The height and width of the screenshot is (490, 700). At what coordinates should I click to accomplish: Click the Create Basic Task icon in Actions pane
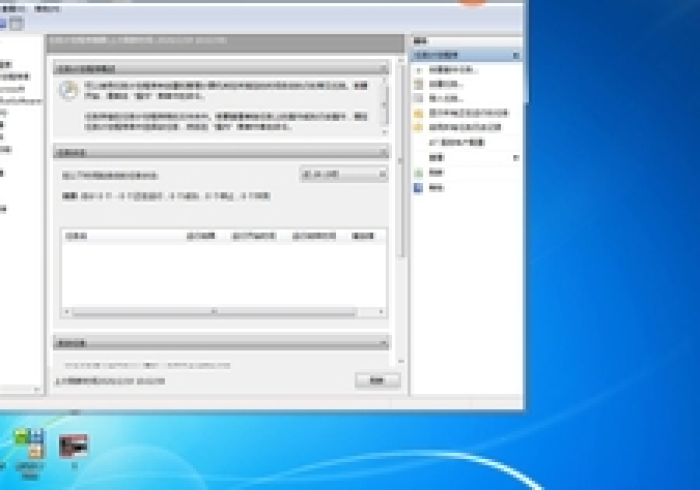(x=418, y=71)
